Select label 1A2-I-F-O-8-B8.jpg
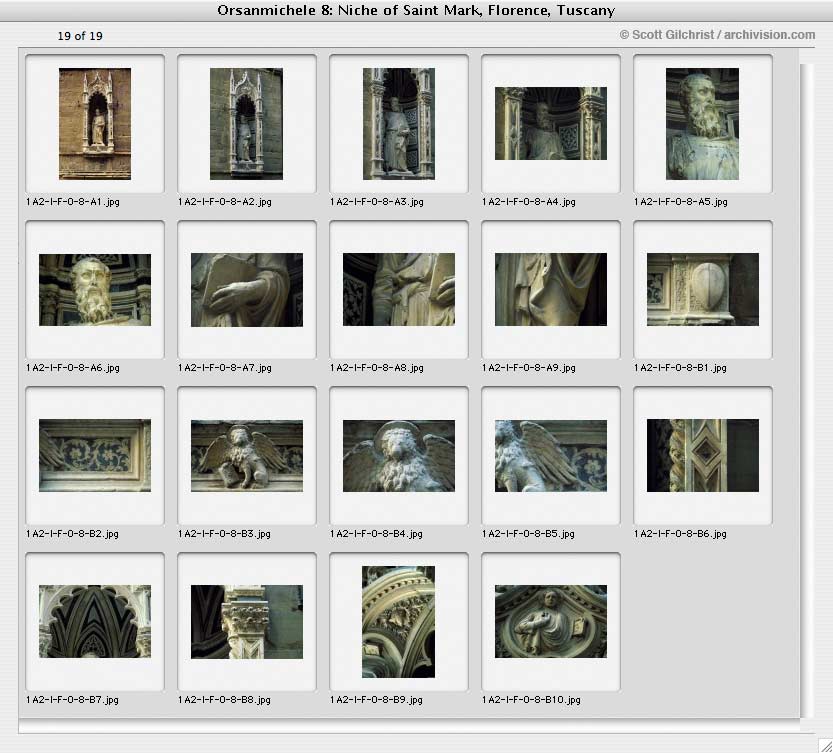Screen dimensions: 833x753 224,700
